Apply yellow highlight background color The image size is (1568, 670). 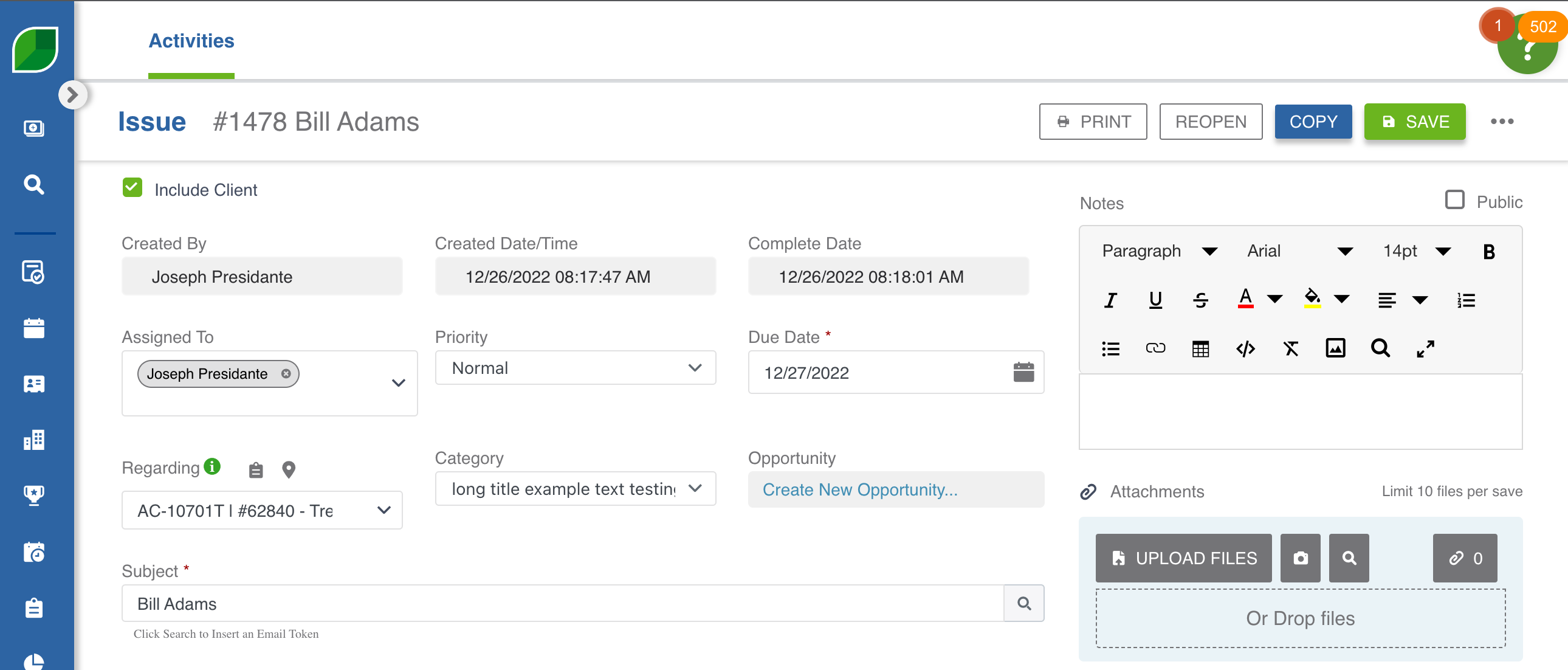point(1312,299)
